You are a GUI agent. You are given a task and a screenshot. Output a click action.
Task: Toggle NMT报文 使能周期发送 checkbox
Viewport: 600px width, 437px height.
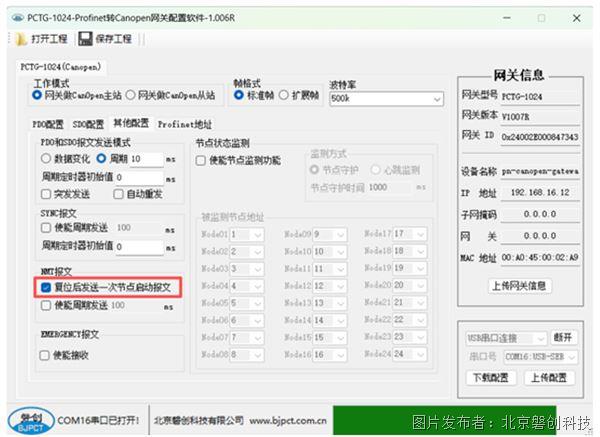pyautogui.click(x=46, y=305)
